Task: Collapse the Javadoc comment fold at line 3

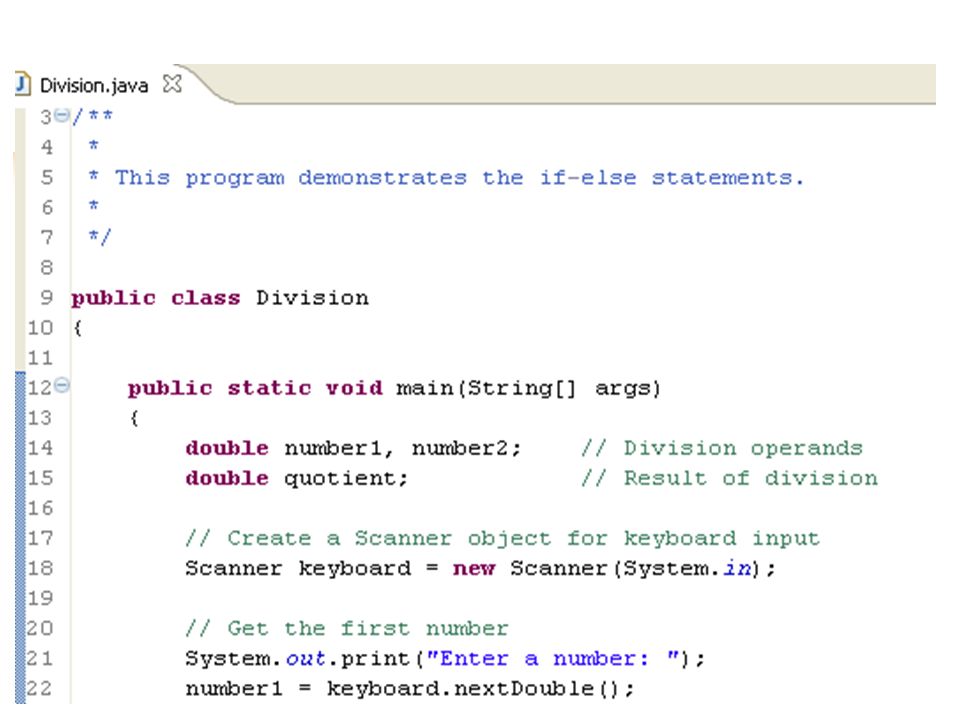Action: 62,114
